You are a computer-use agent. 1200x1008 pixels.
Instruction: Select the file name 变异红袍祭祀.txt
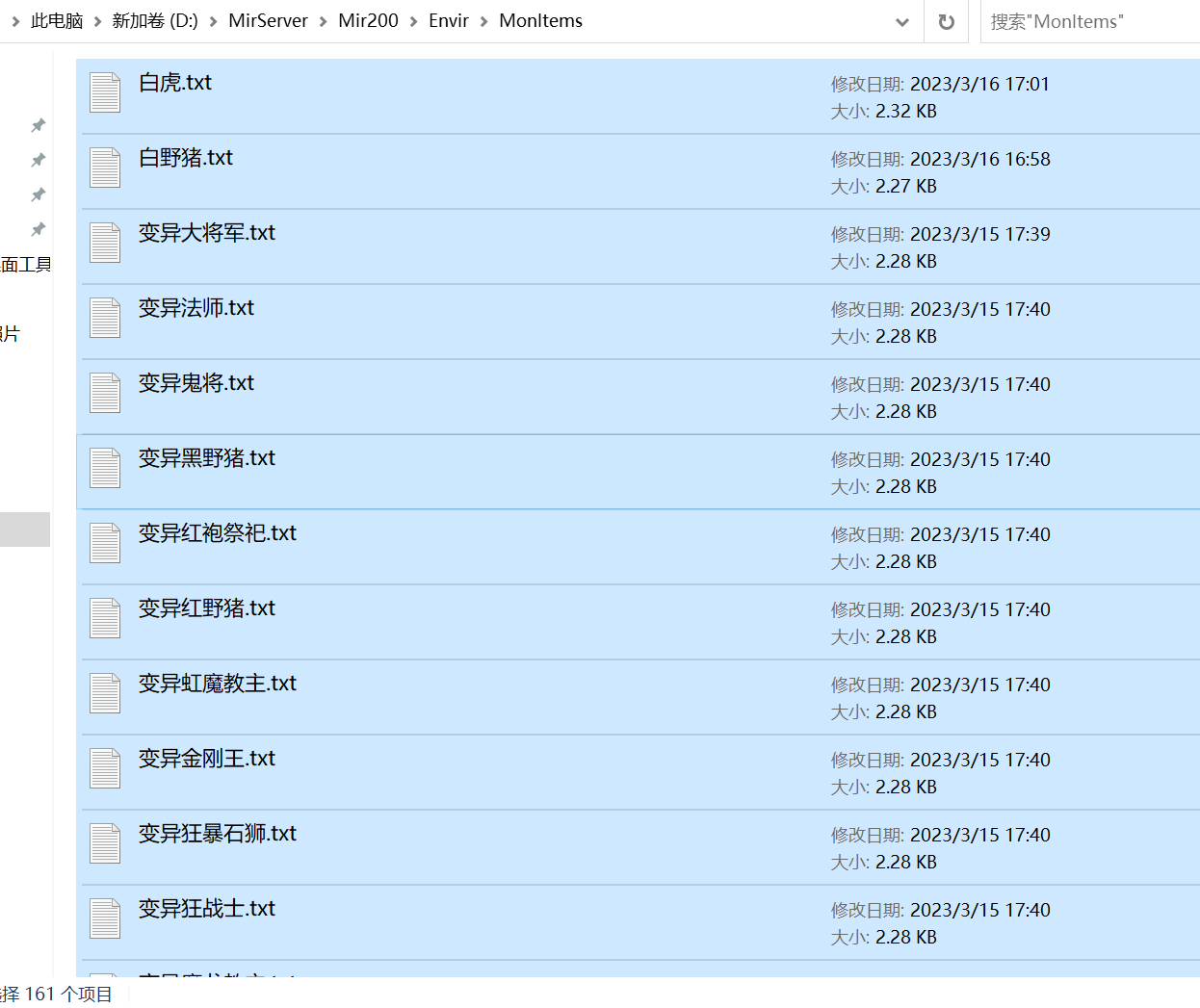218,533
